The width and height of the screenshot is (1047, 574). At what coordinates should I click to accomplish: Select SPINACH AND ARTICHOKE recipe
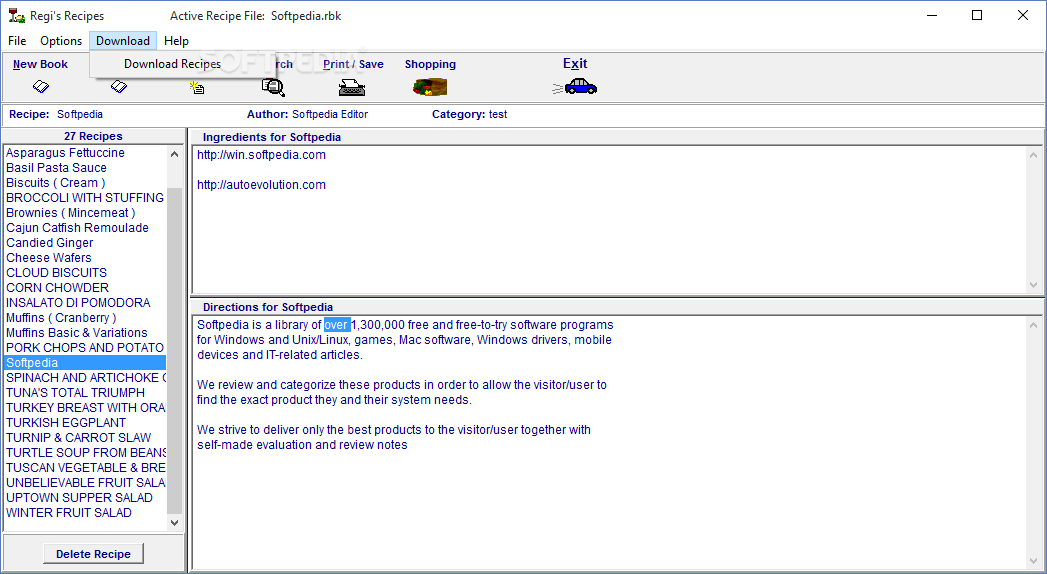click(85, 378)
